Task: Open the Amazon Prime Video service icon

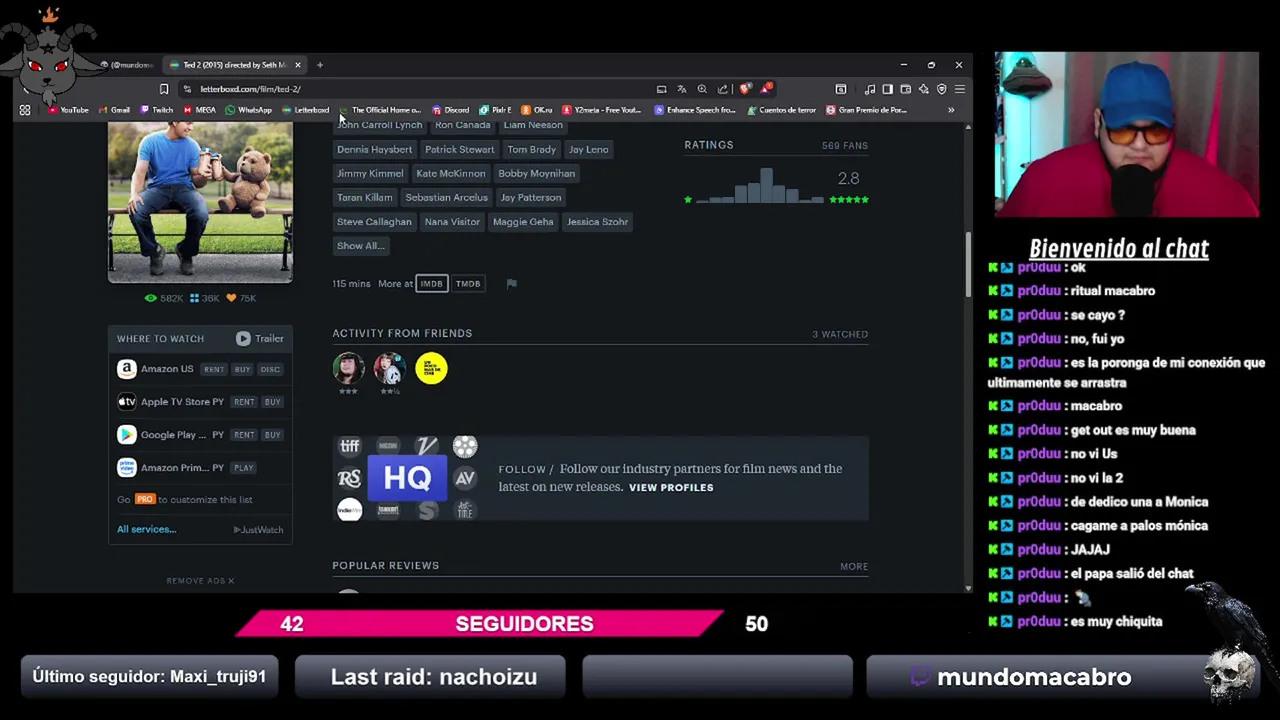Action: click(x=126, y=468)
